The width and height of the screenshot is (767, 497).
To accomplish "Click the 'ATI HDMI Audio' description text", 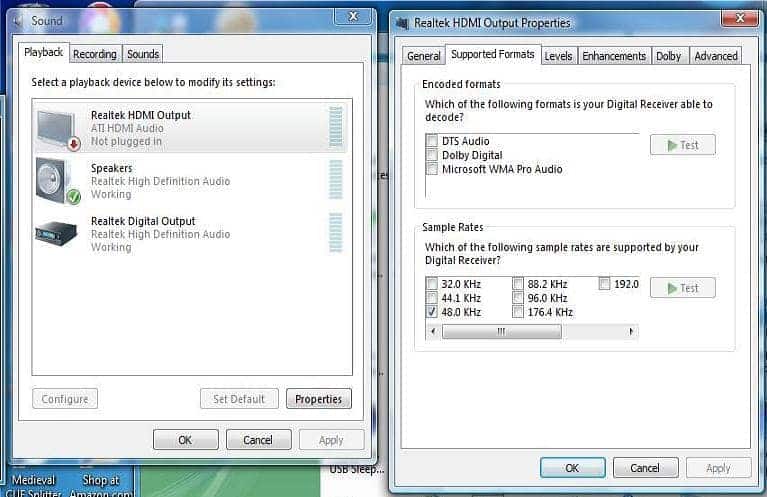I will click(x=127, y=128).
